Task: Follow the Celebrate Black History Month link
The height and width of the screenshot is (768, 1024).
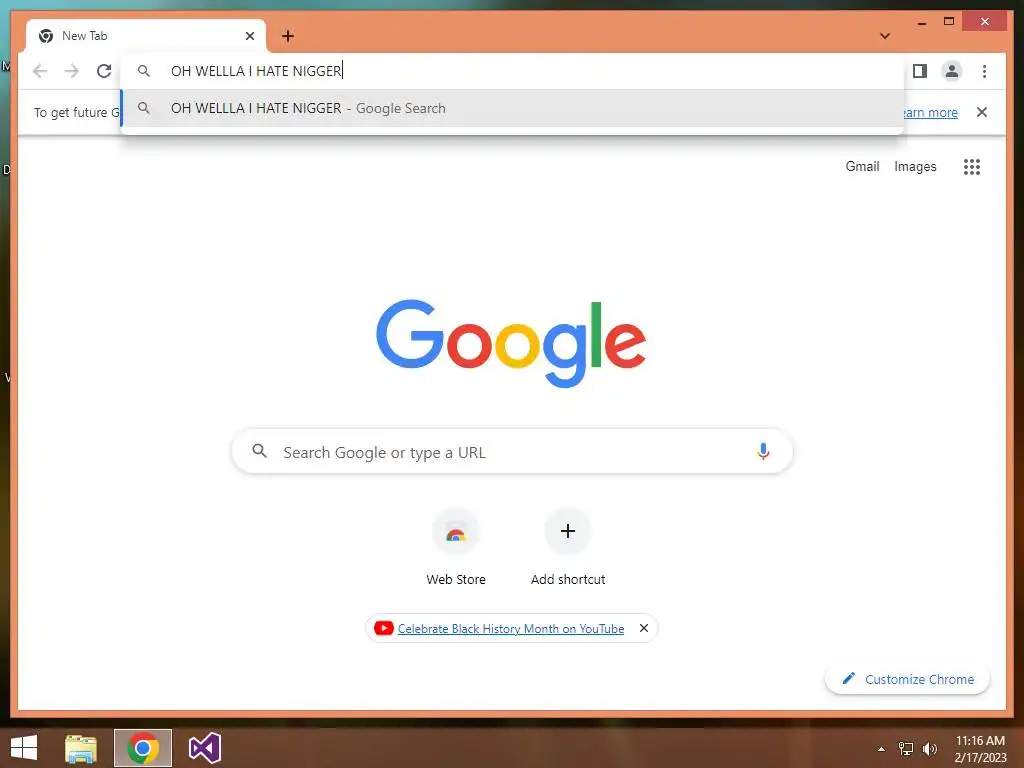Action: [x=511, y=628]
